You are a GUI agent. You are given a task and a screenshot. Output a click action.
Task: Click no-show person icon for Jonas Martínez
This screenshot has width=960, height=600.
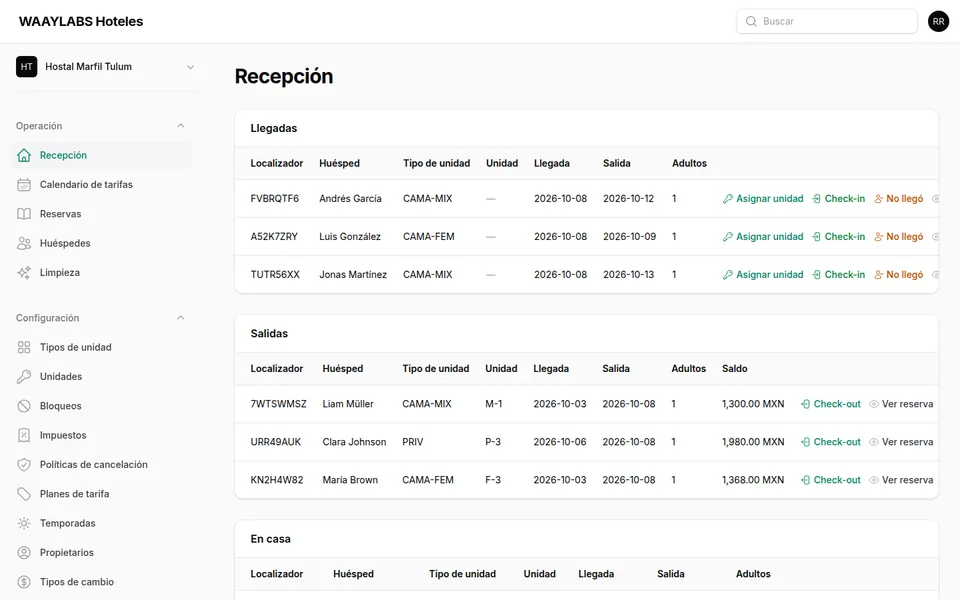(879, 275)
